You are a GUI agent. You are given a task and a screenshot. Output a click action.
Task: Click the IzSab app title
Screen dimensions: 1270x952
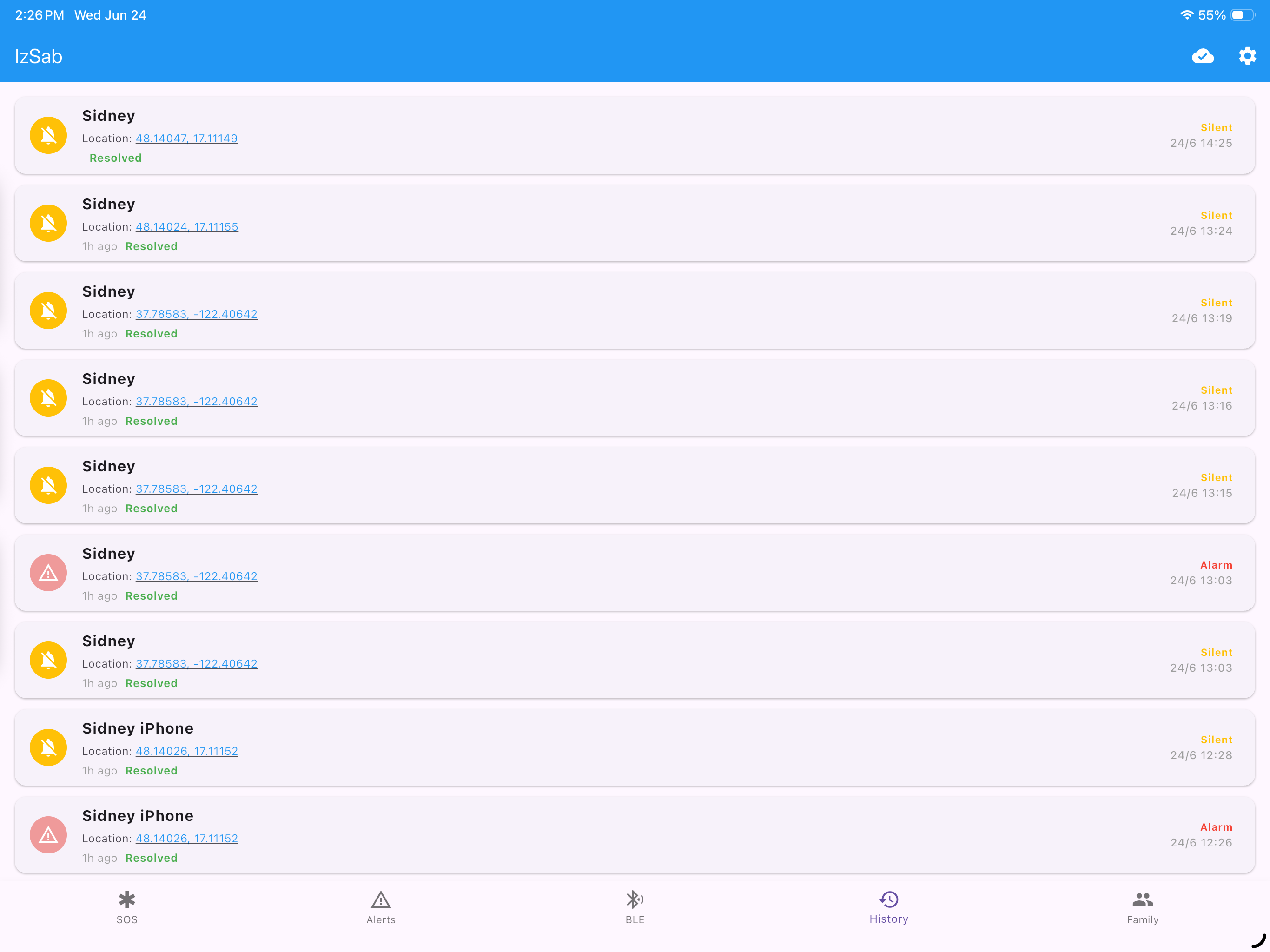tap(39, 56)
